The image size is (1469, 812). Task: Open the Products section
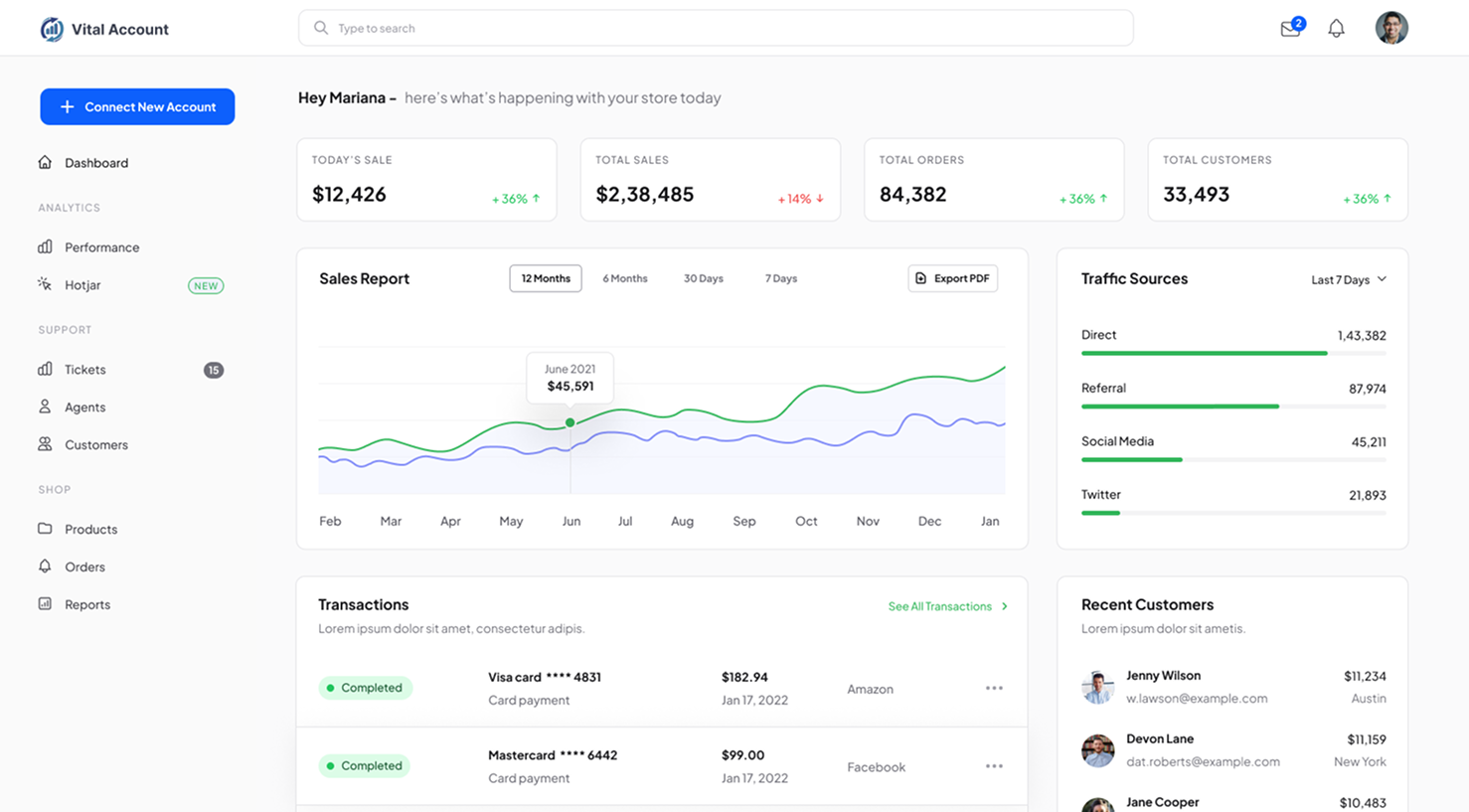click(x=90, y=530)
